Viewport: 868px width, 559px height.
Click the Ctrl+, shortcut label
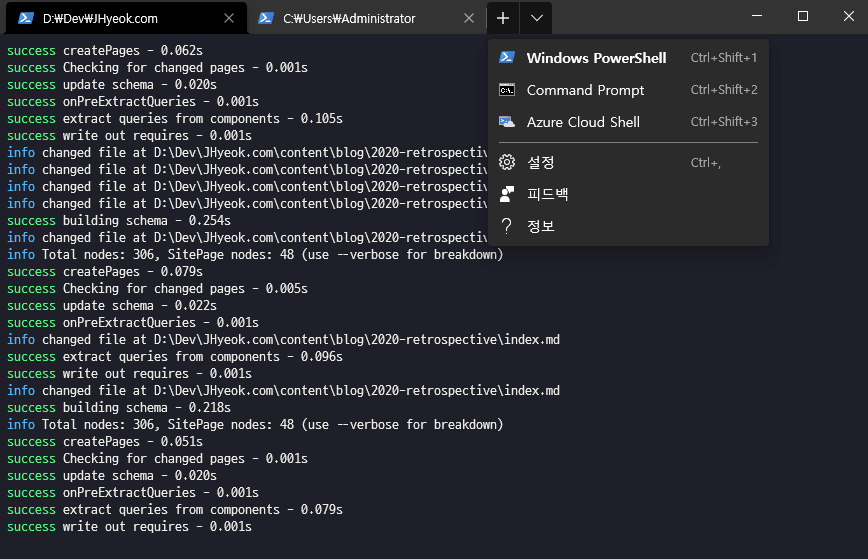pos(706,163)
